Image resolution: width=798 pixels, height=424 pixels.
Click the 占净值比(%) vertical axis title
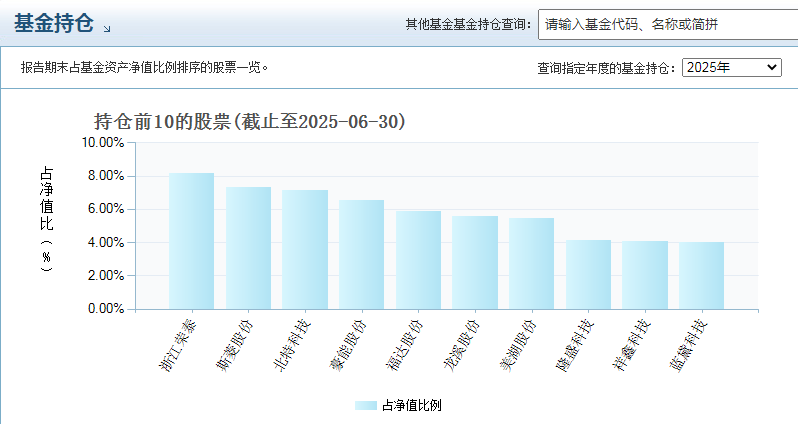[x=46, y=219]
